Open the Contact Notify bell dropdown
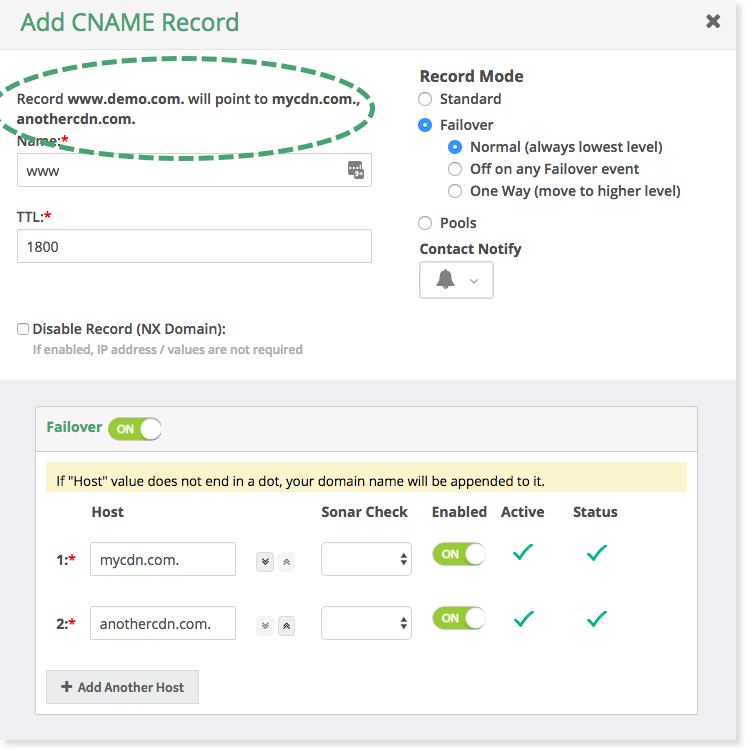The image size is (746, 750). pyautogui.click(x=456, y=280)
